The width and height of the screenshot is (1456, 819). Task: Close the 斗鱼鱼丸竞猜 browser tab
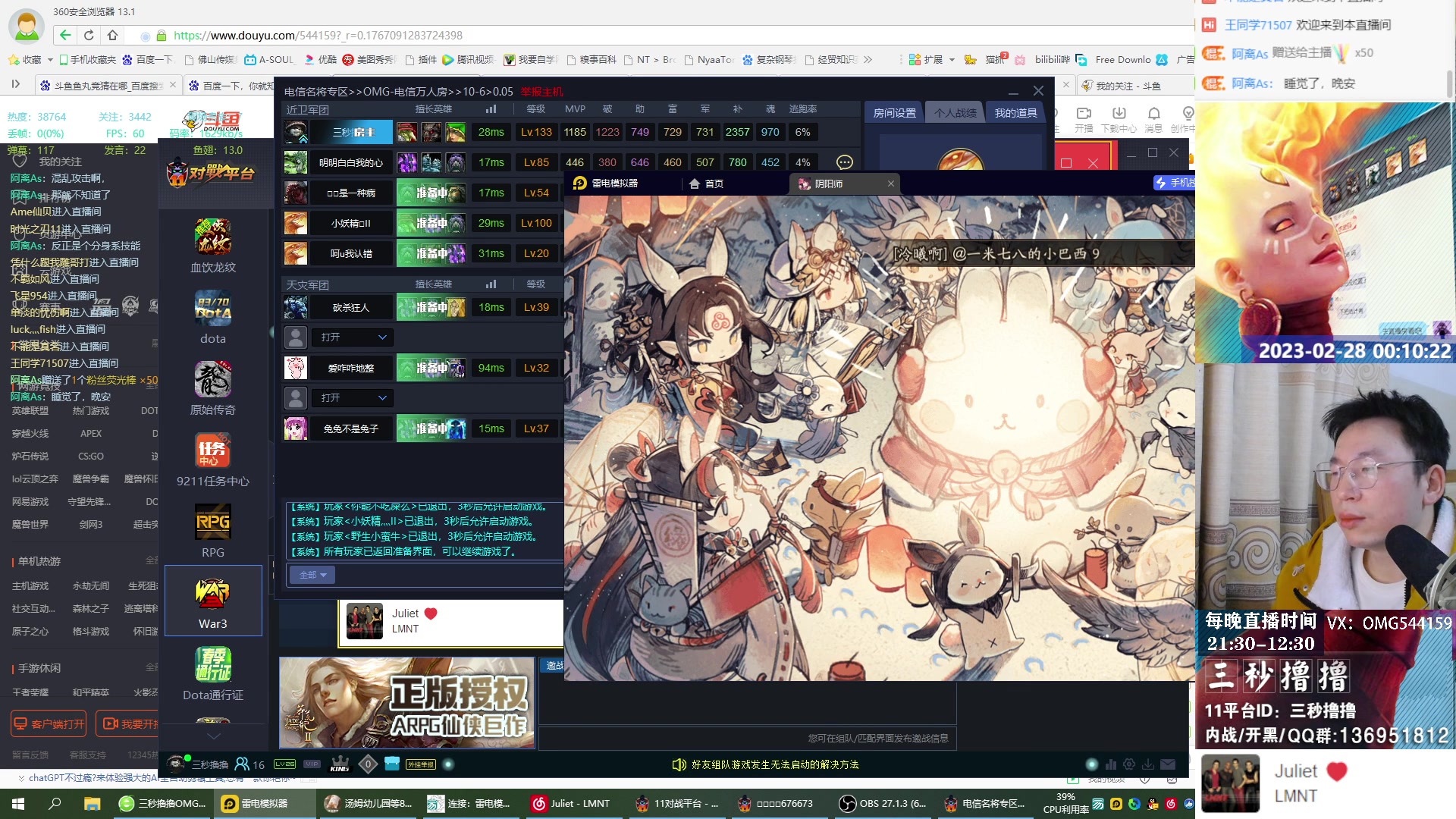click(173, 85)
